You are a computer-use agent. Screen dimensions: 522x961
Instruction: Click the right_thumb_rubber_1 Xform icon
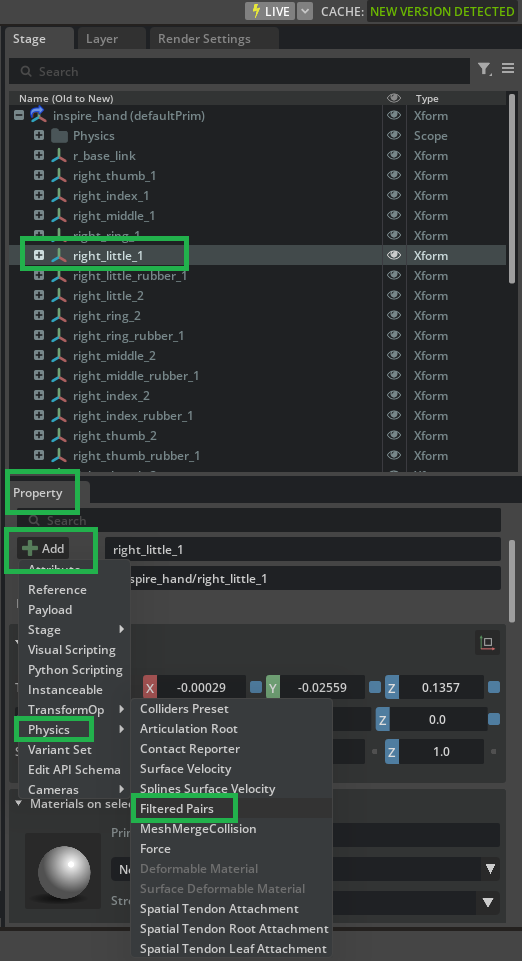click(59, 456)
